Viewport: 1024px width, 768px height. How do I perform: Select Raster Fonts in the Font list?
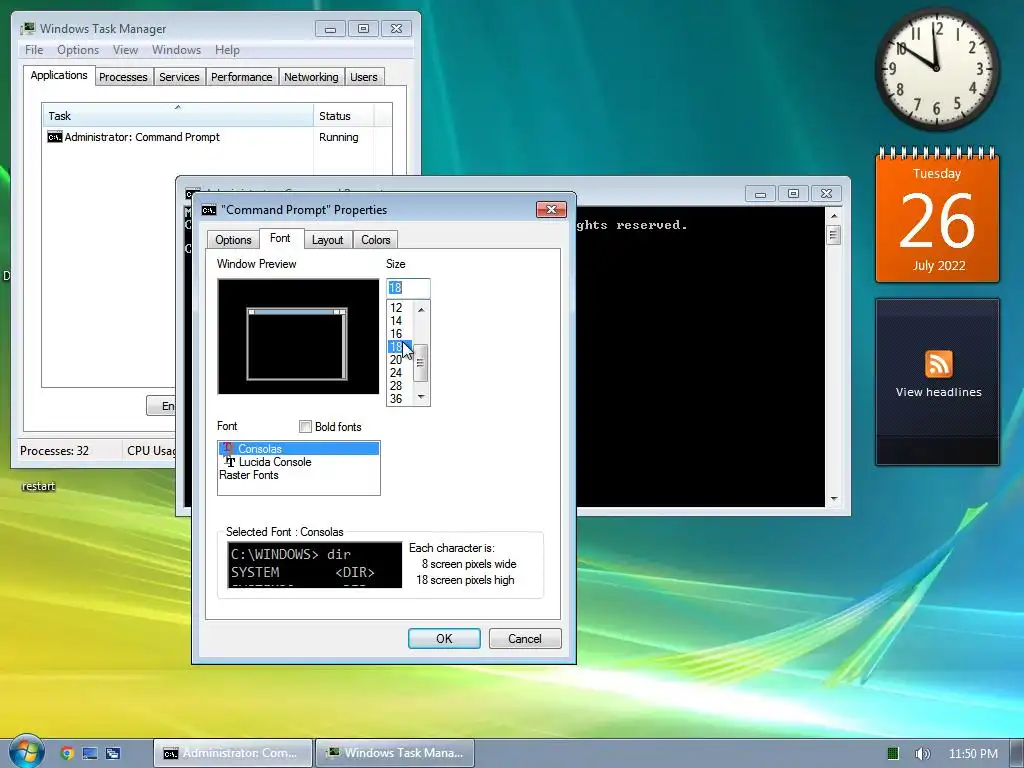click(x=299, y=475)
